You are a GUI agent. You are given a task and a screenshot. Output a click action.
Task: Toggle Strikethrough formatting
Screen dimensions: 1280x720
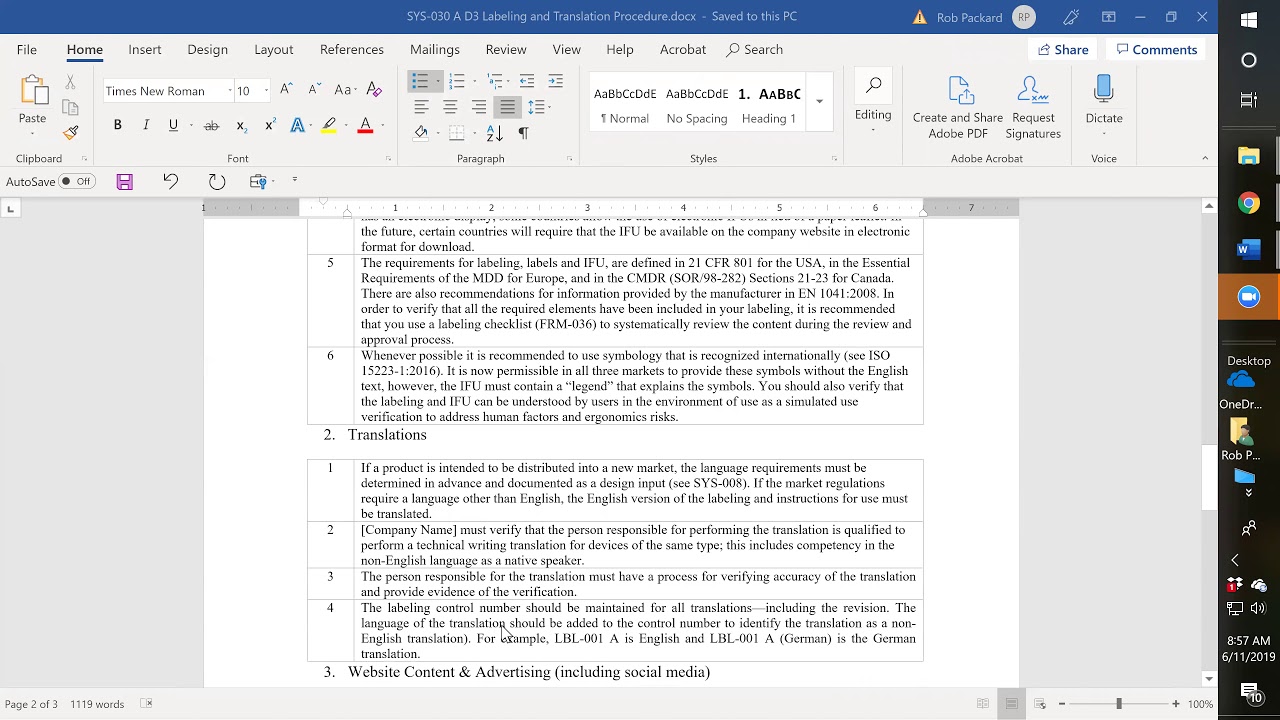211,125
